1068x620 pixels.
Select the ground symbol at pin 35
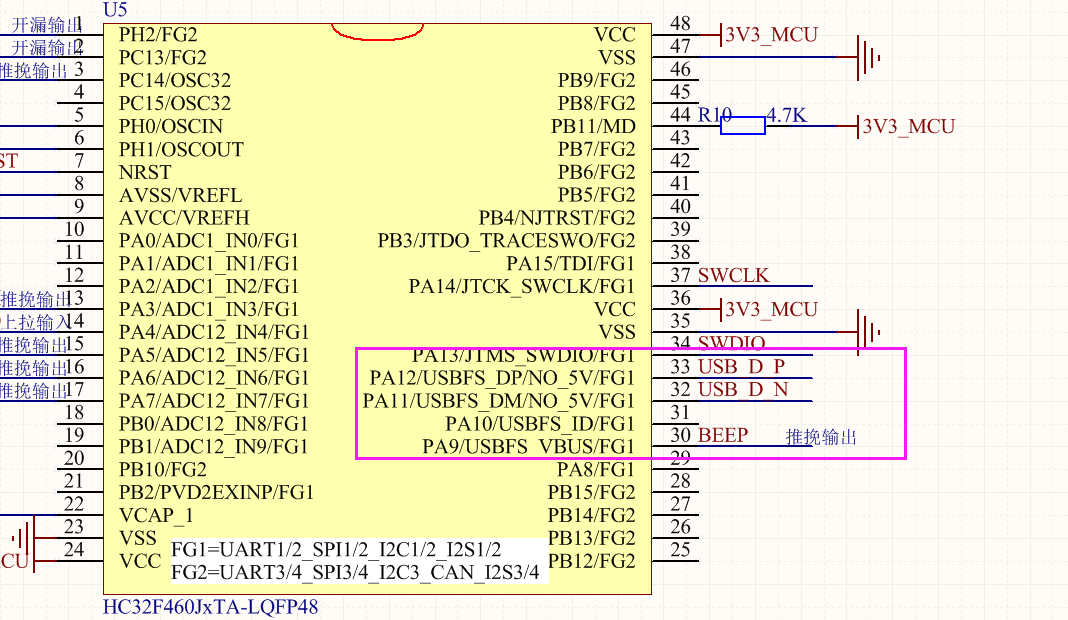tap(868, 332)
